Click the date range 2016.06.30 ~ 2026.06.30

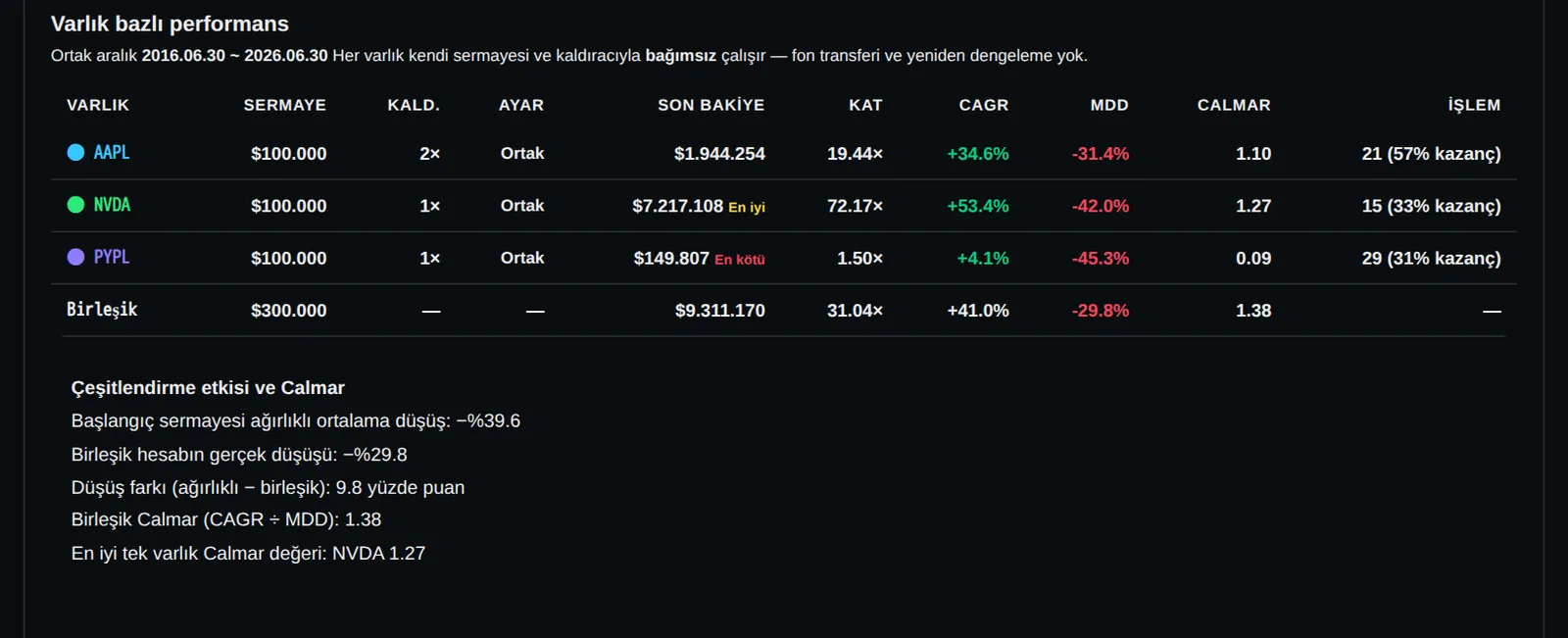pyautogui.click(x=235, y=56)
